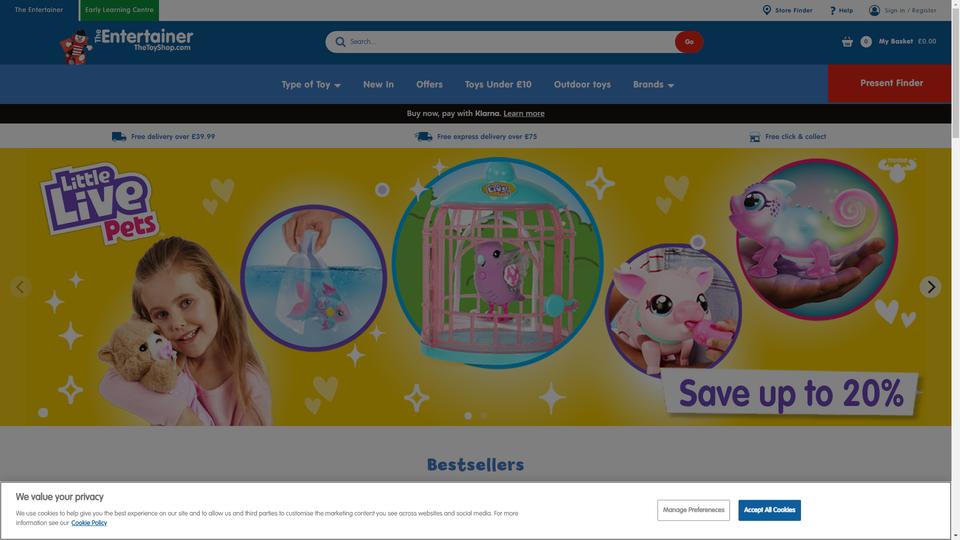The image size is (960, 540).
Task: Open Sign in / Register
Action: point(902,10)
